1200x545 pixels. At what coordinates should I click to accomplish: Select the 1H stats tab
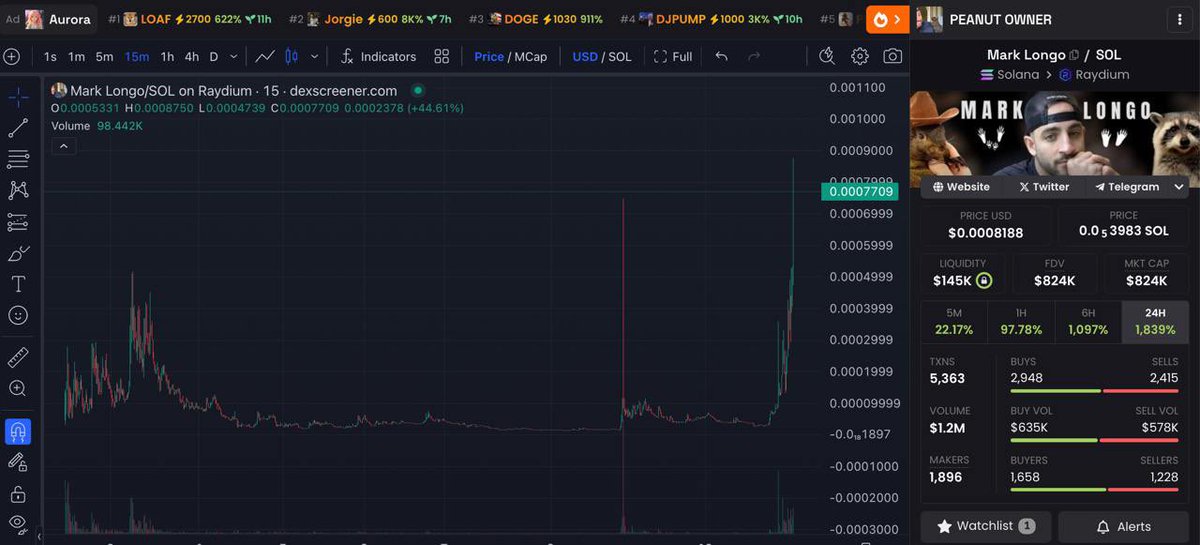tap(1021, 321)
